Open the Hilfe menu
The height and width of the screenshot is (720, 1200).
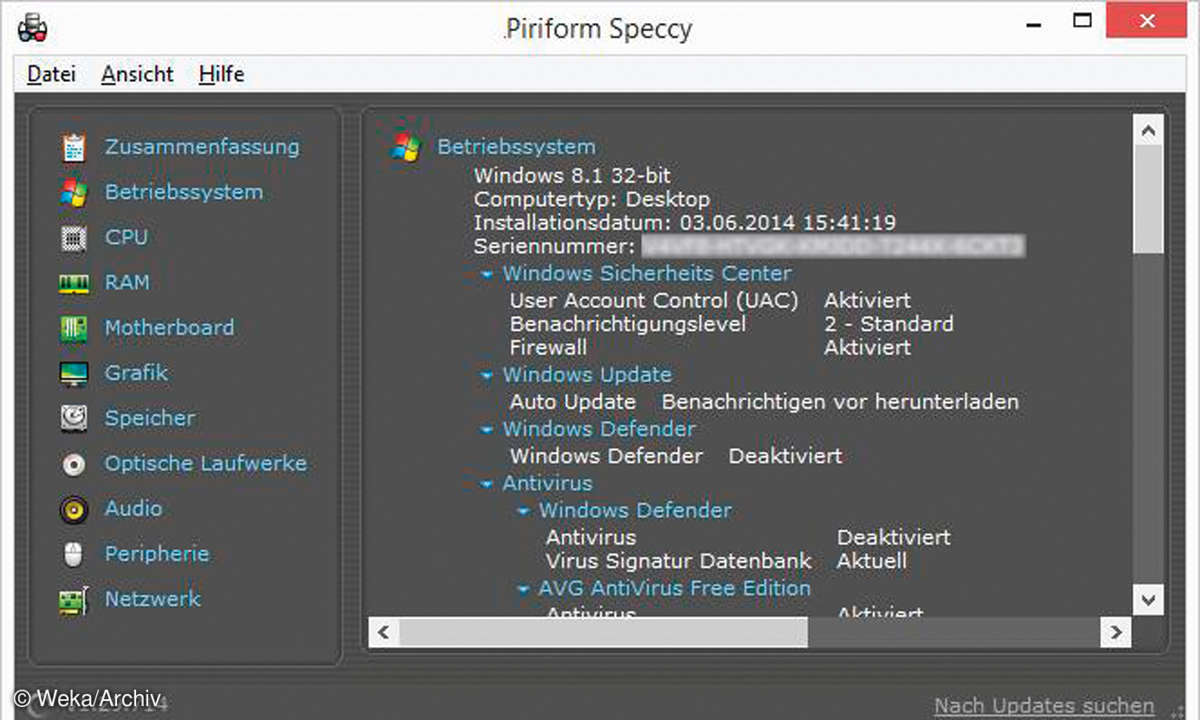[221, 74]
